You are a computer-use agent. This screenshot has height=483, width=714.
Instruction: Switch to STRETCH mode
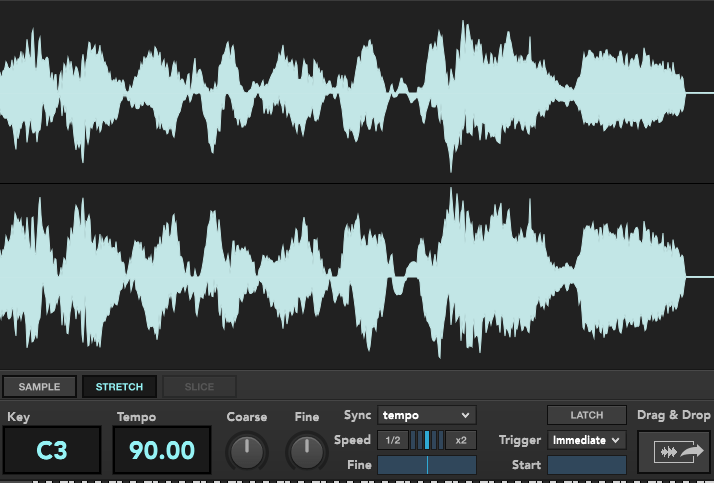pyautogui.click(x=119, y=387)
